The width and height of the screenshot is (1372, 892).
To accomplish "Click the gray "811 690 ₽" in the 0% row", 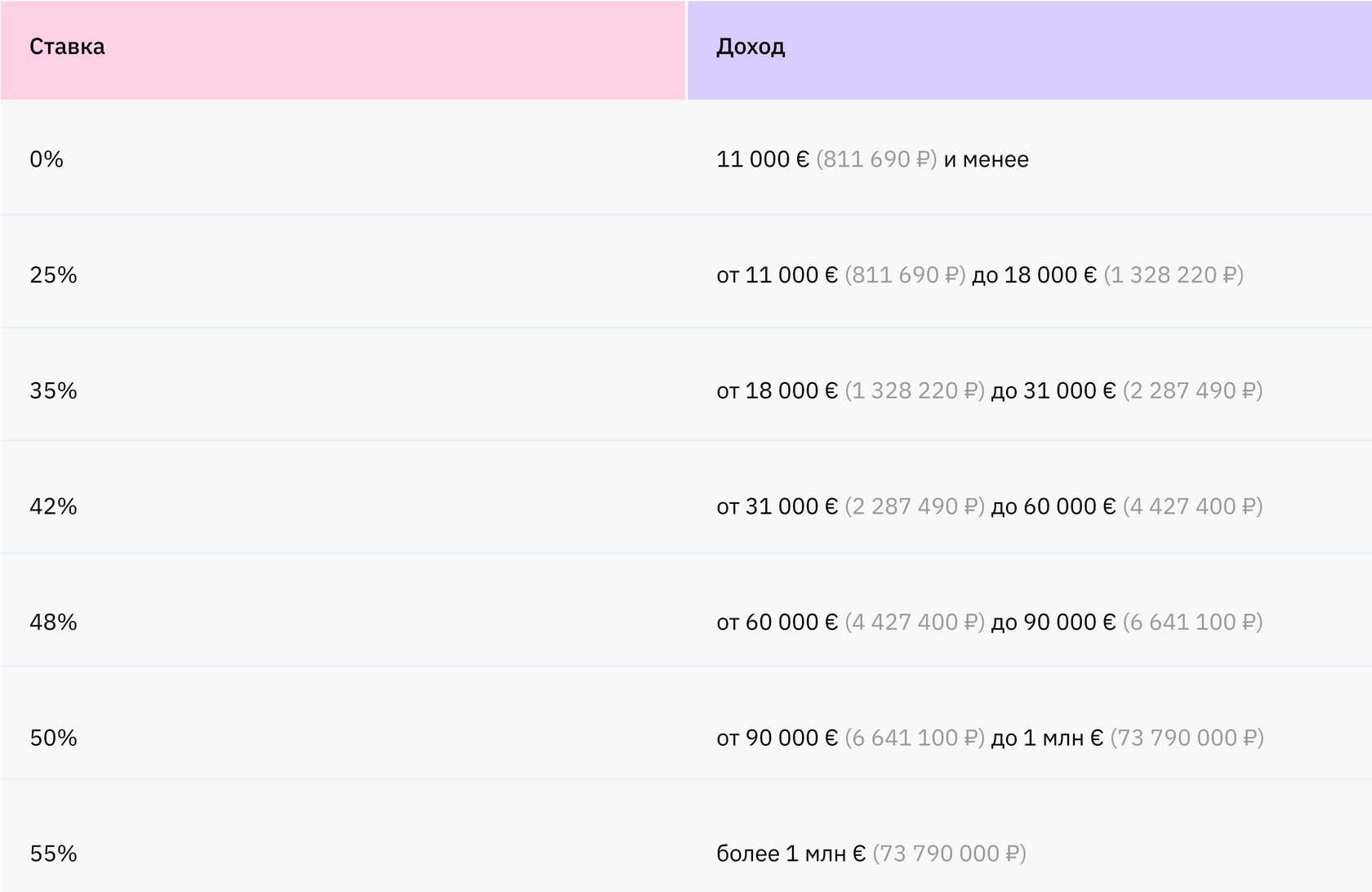I will click(876, 159).
